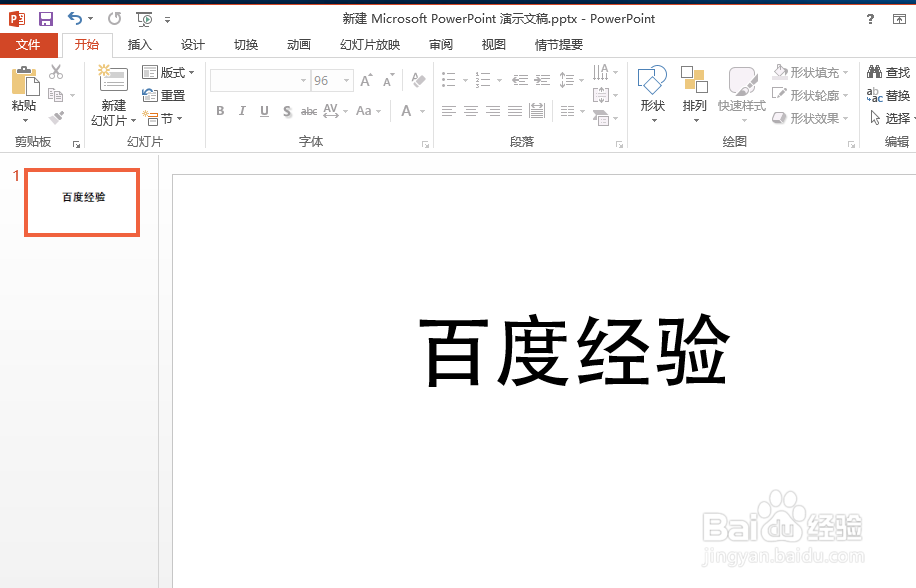Click the font size box showing 96

coord(332,81)
